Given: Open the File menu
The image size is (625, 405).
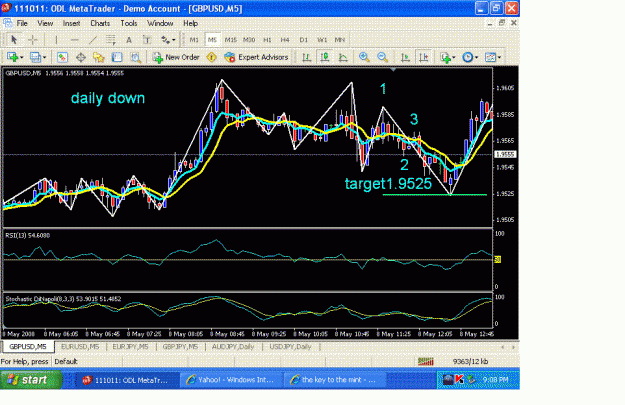Looking at the screenshot, I should point(22,23).
